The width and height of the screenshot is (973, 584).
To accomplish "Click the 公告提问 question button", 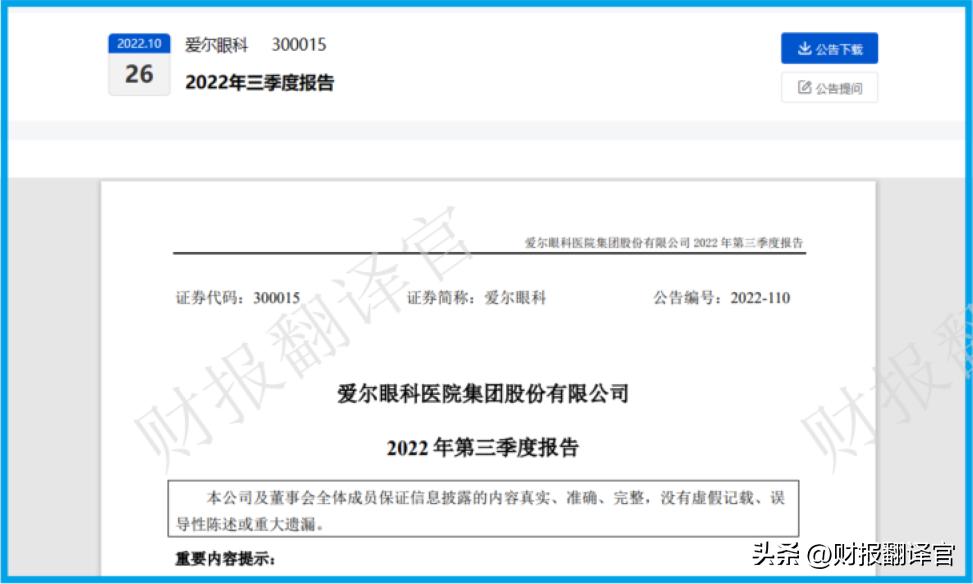I will pos(829,88).
